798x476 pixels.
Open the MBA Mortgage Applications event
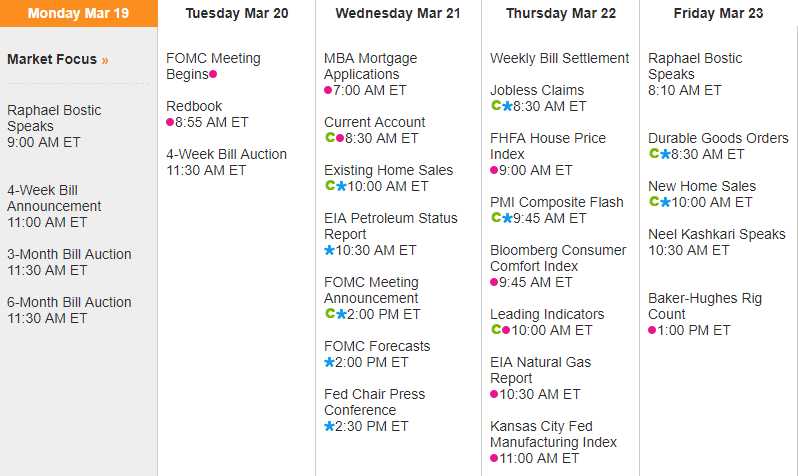370,66
